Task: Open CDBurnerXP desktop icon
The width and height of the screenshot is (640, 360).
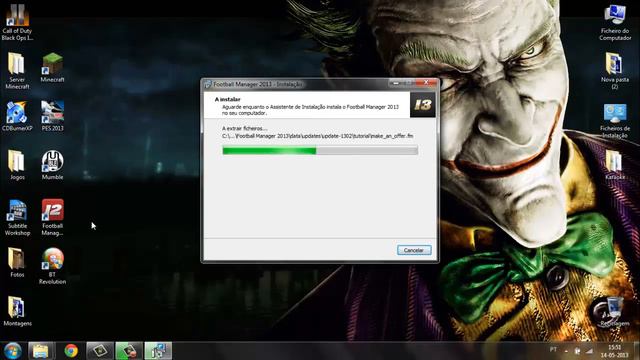Action: [x=17, y=116]
